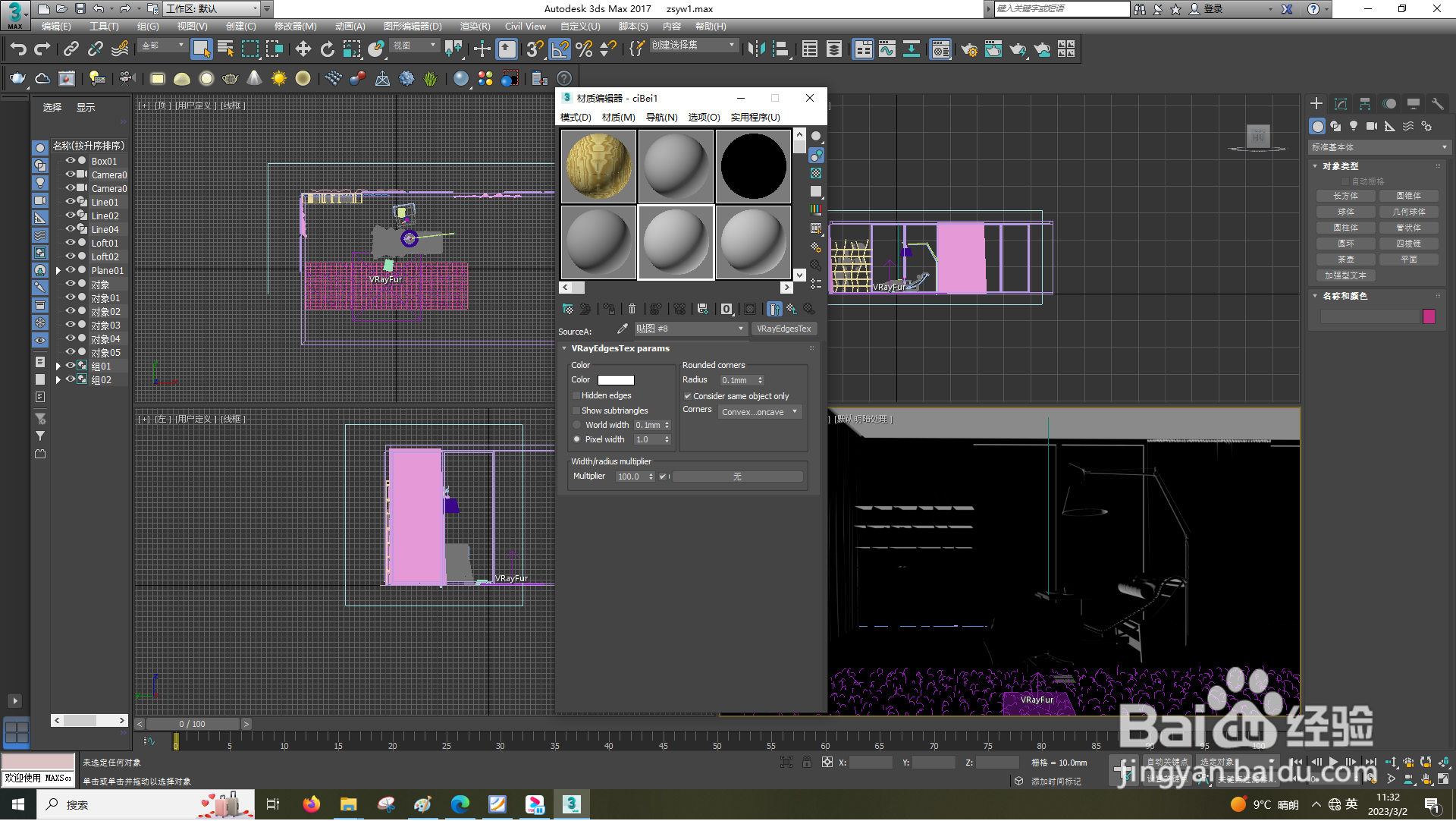Open the 修改器(M) menu
Screen dimensions: 1456x821
coord(295,27)
